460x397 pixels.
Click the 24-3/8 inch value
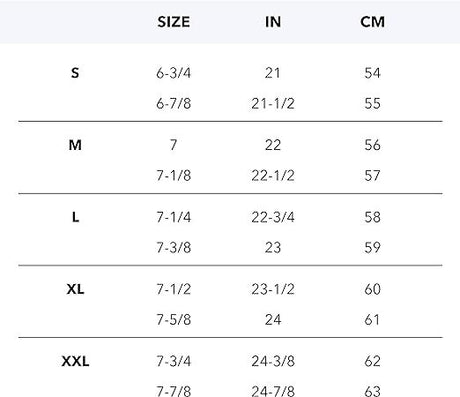click(273, 361)
